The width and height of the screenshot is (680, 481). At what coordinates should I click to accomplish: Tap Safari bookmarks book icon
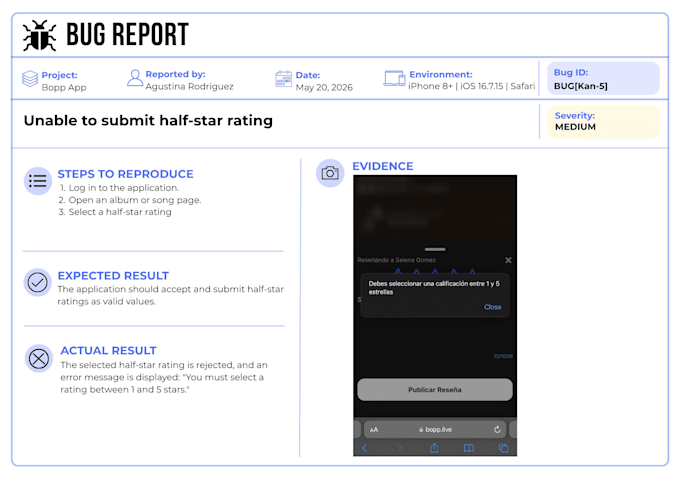pos(469,448)
